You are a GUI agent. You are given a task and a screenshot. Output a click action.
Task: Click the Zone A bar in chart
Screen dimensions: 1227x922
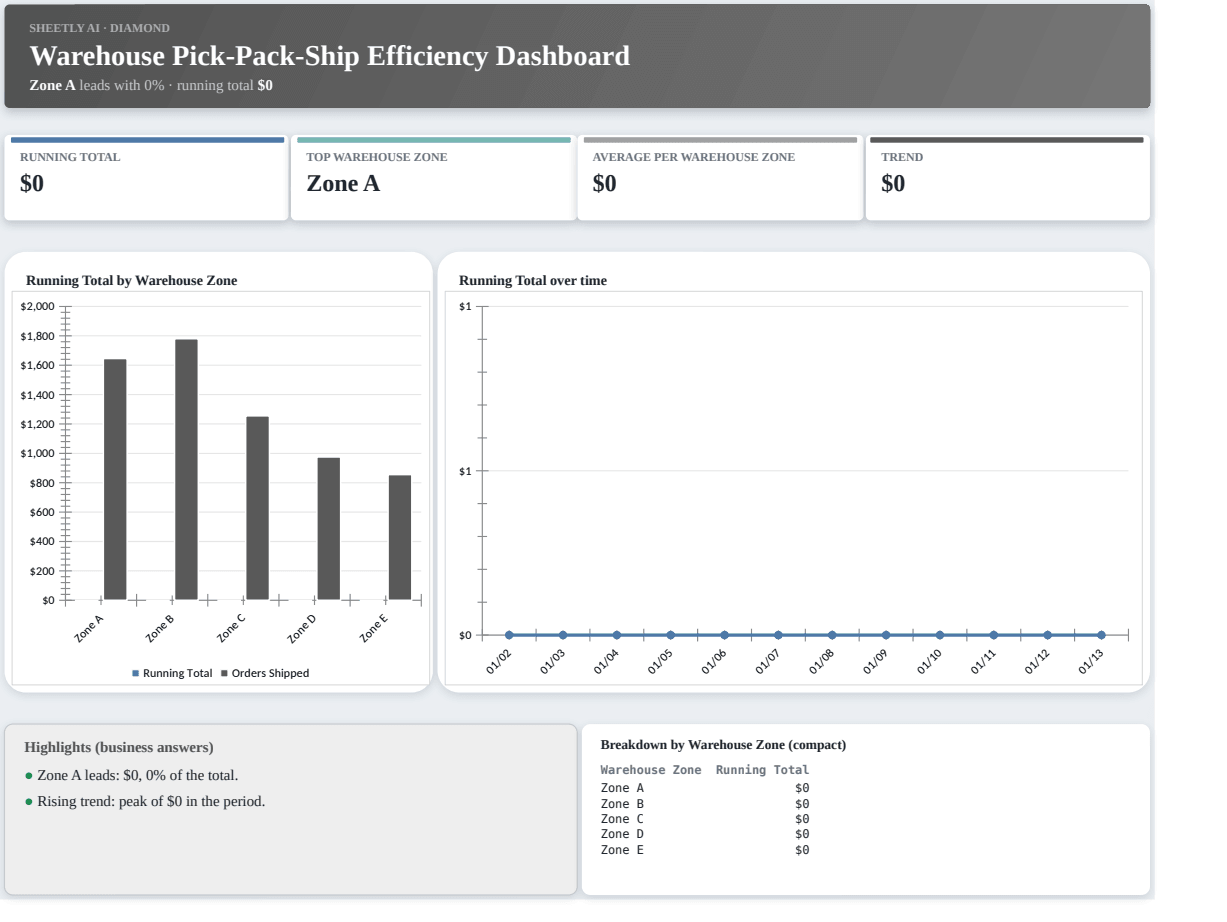point(115,479)
